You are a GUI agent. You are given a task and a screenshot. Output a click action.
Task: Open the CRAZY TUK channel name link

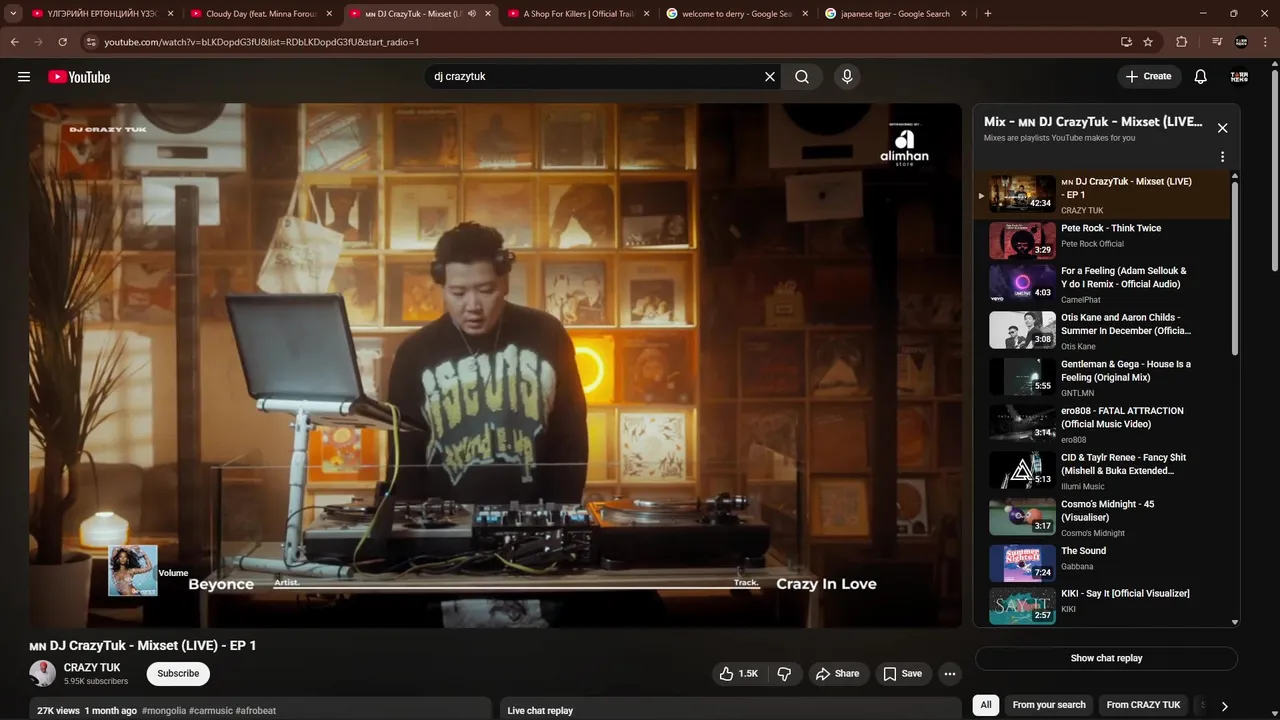click(x=92, y=668)
